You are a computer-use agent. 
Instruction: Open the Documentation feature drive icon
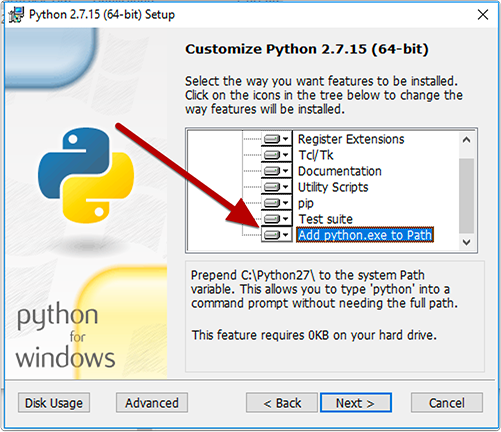pos(276,171)
